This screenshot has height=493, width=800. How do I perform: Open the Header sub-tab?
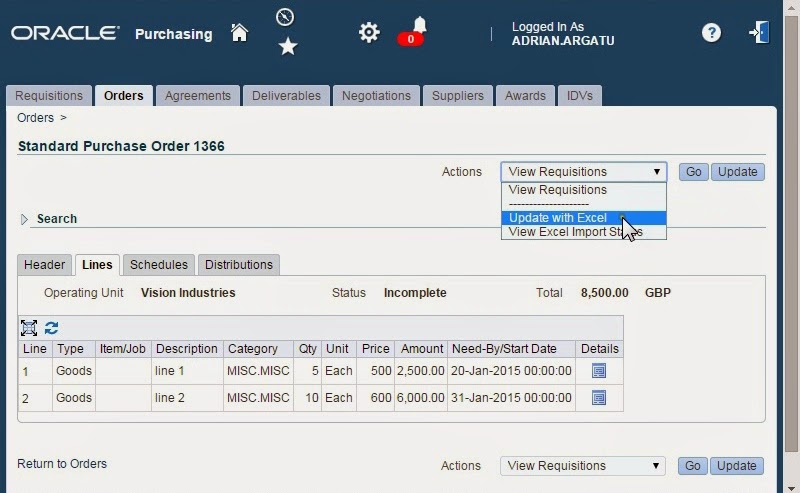pos(44,265)
